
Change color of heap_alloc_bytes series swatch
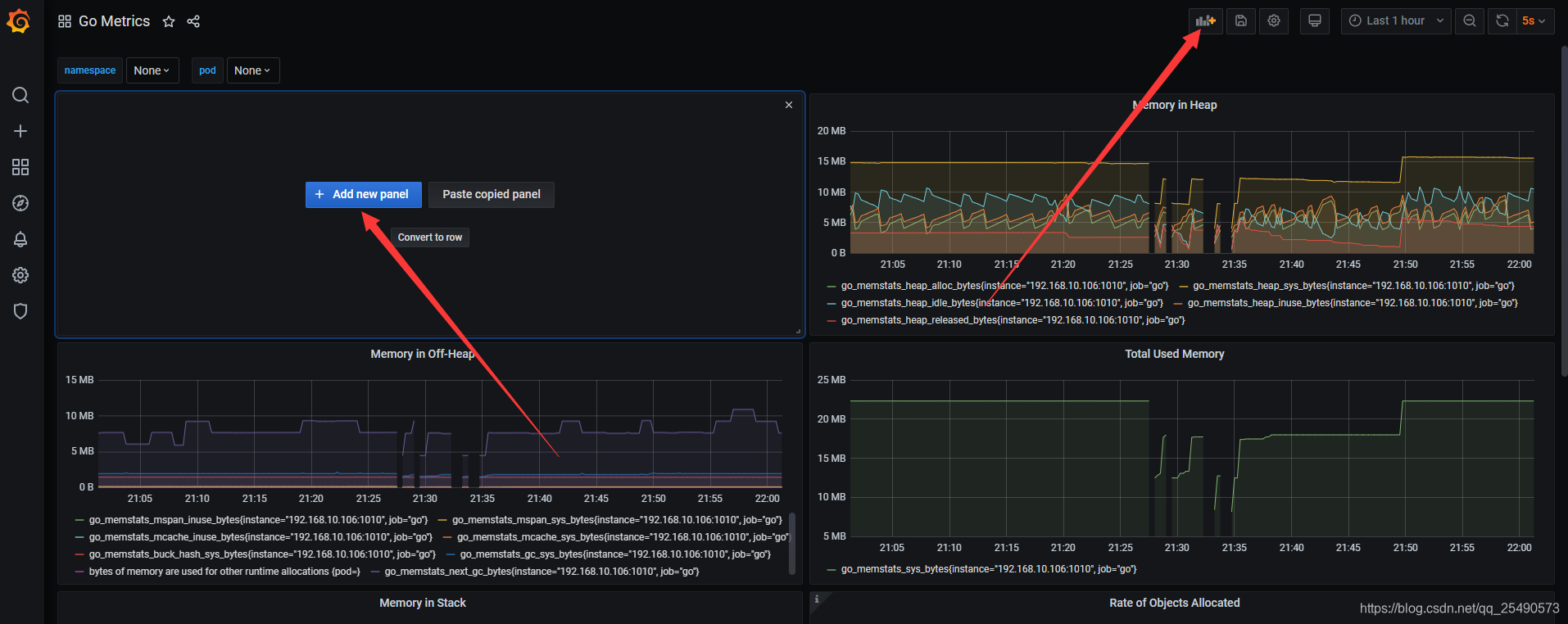click(832, 287)
